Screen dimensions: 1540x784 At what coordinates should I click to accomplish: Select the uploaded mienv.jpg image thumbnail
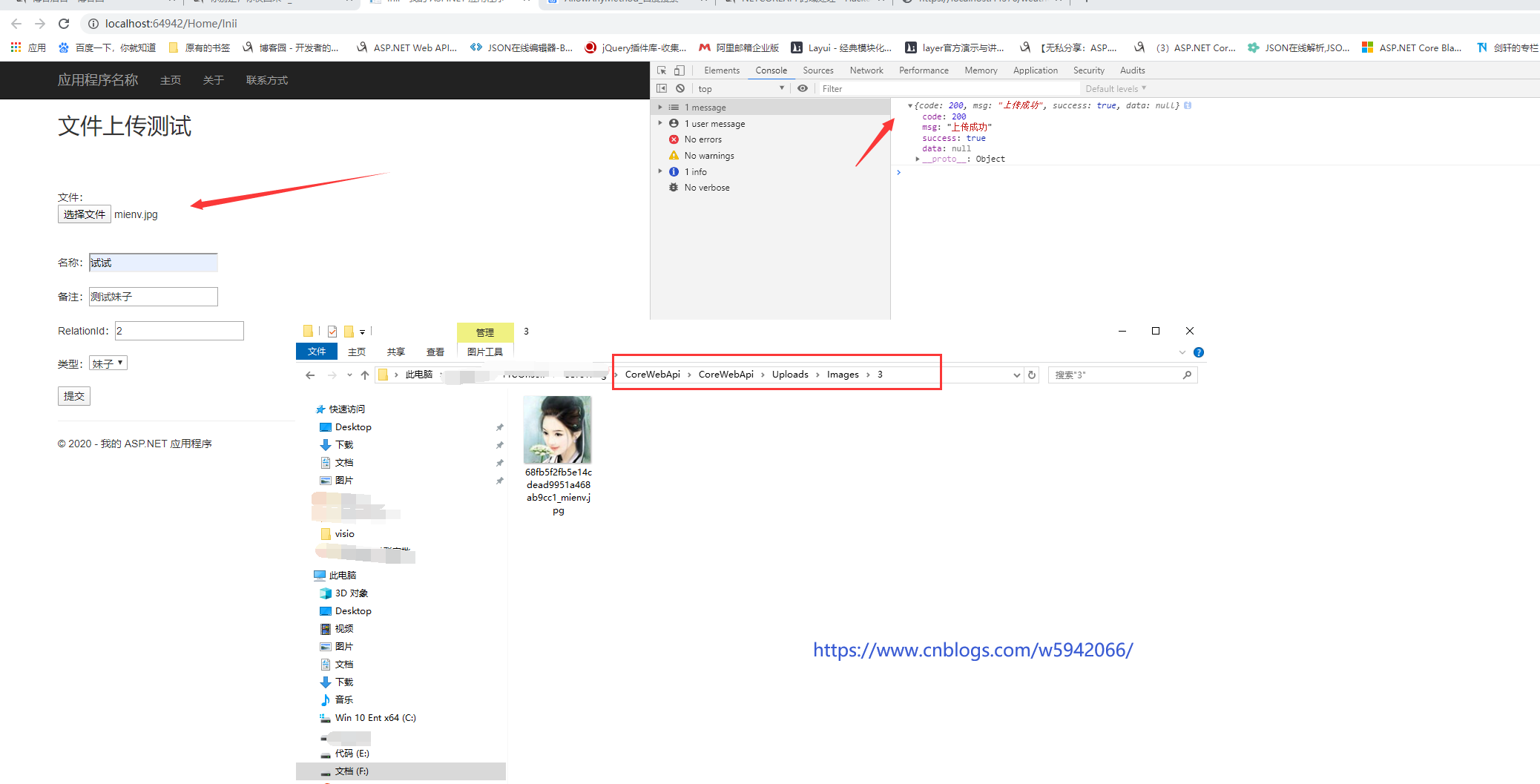point(558,430)
